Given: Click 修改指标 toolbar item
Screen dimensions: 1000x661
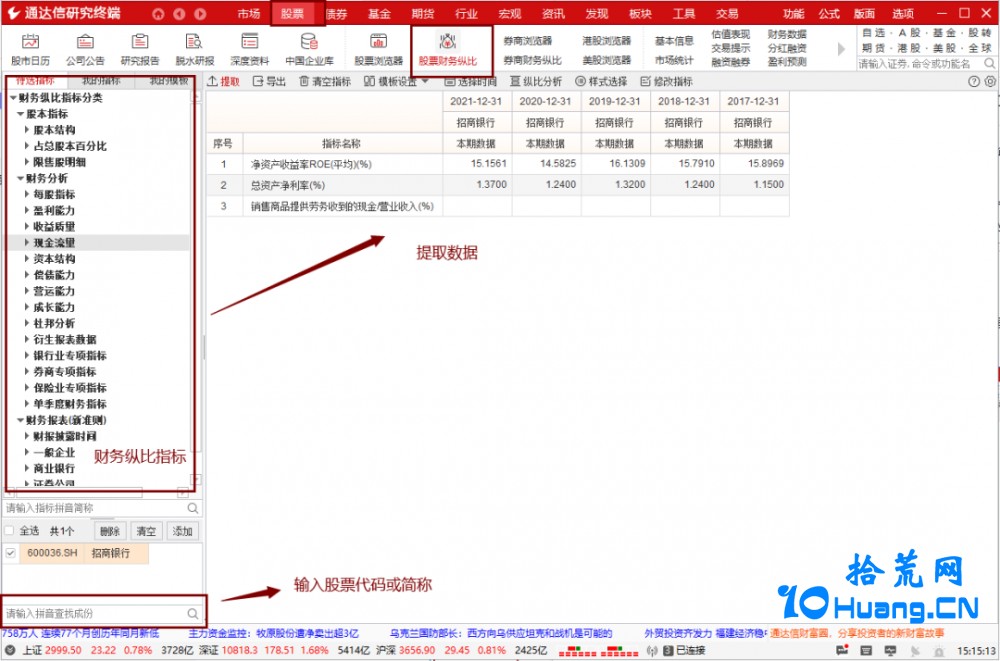Looking at the screenshot, I should pos(666,82).
